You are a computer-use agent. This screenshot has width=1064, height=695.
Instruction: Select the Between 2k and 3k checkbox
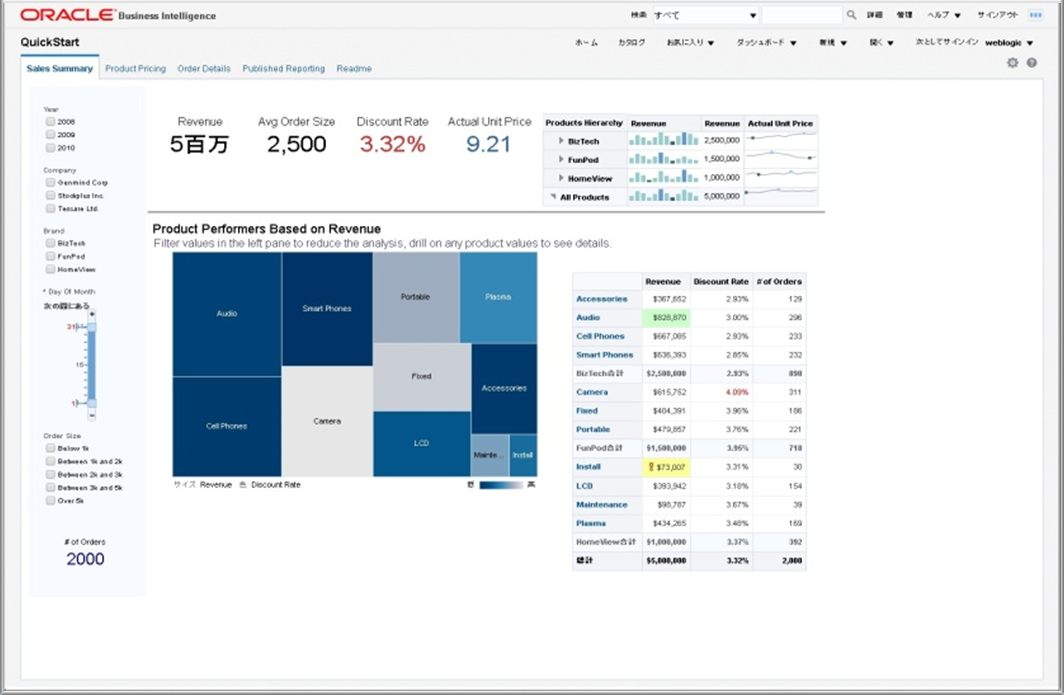[50, 474]
